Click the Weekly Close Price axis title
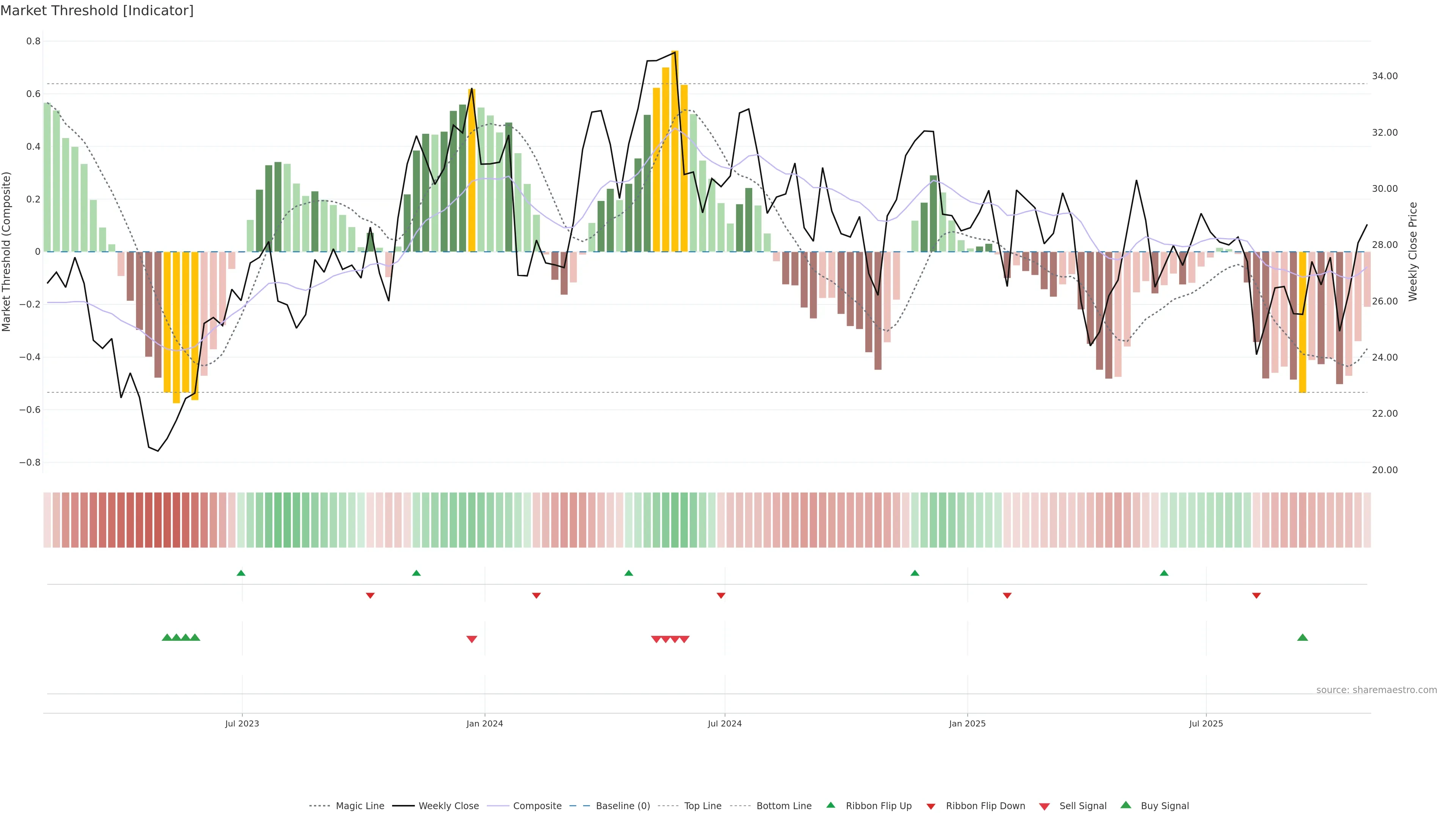1456x819 pixels. tap(1412, 251)
